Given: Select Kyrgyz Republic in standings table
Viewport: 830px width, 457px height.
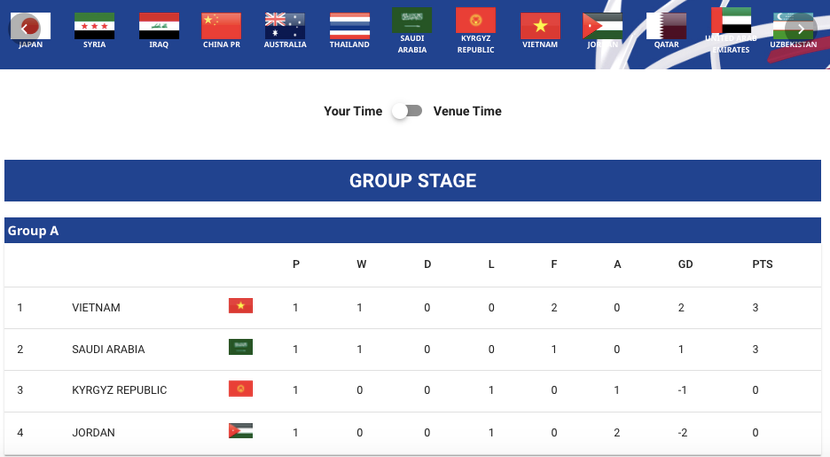Looking at the screenshot, I should [119, 390].
